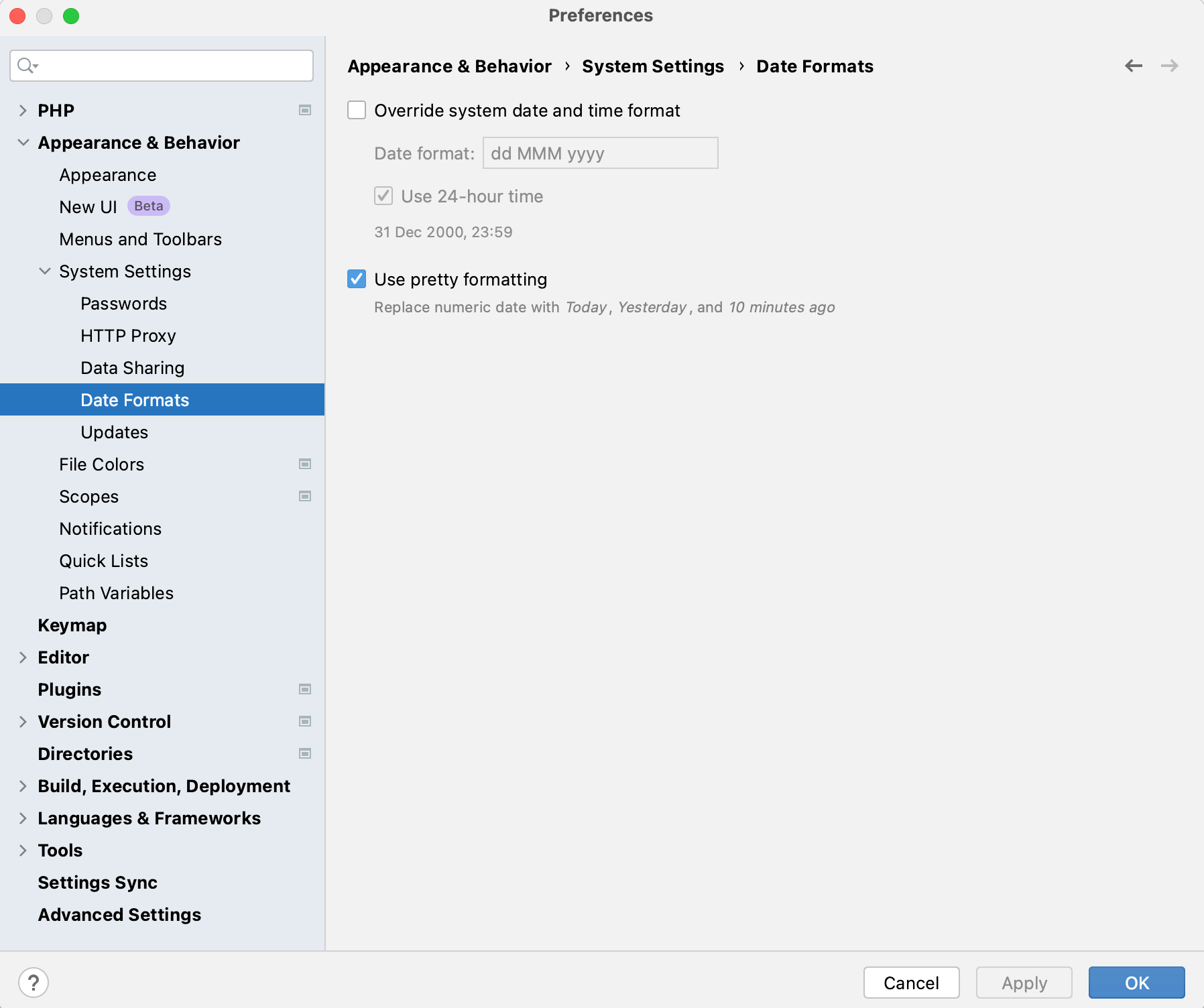Click the OK button
This screenshot has width=1204, height=1008.
[1136, 983]
